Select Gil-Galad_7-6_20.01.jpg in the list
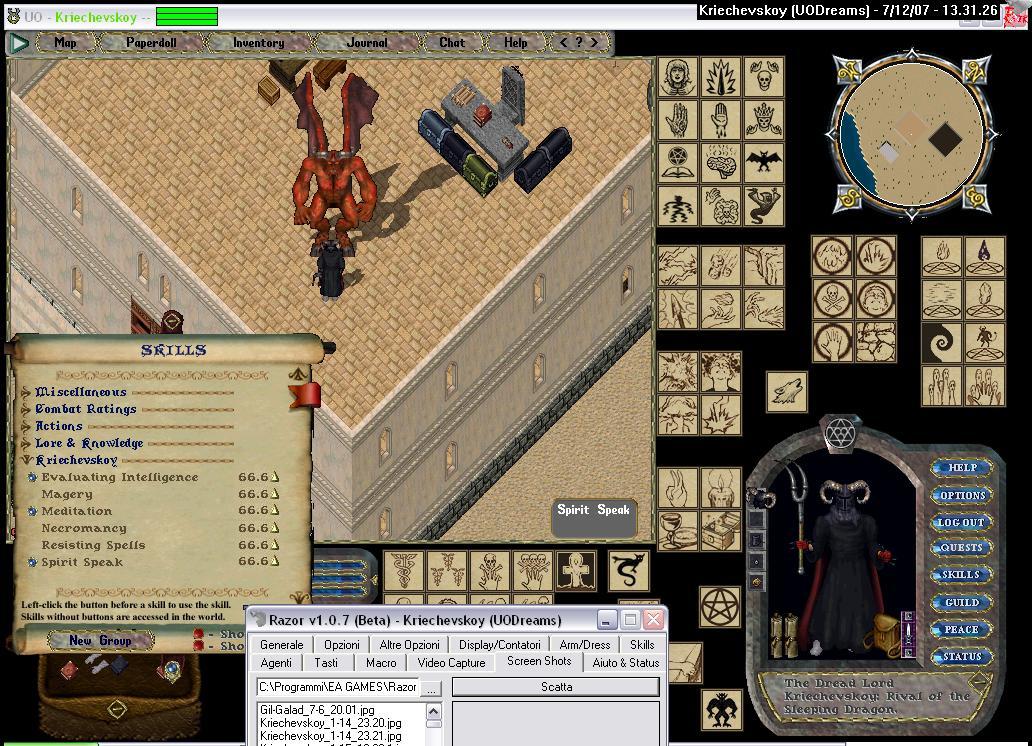The image size is (1032, 746). tap(317, 710)
